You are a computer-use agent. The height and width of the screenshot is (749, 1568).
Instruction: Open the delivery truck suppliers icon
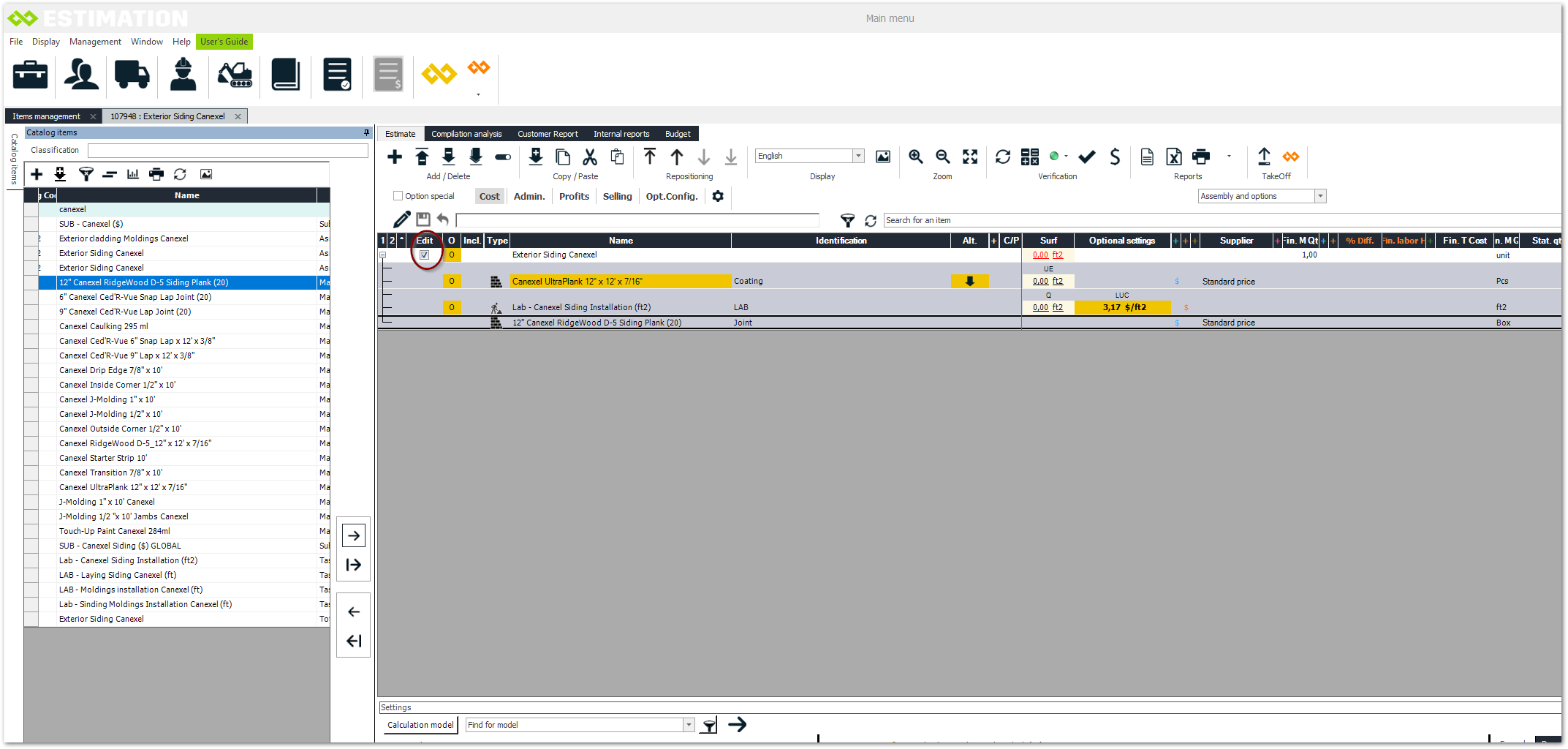click(x=132, y=75)
